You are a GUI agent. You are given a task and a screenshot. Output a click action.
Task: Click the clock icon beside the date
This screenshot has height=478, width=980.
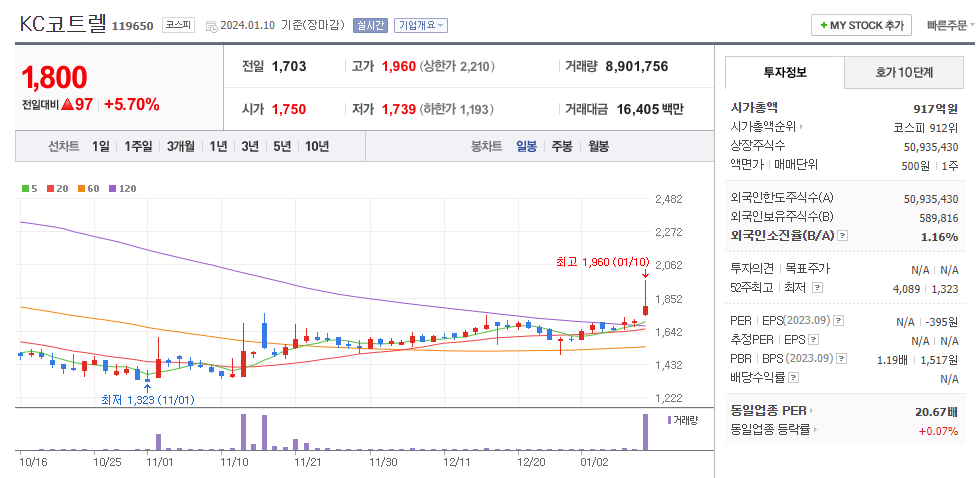click(211, 26)
